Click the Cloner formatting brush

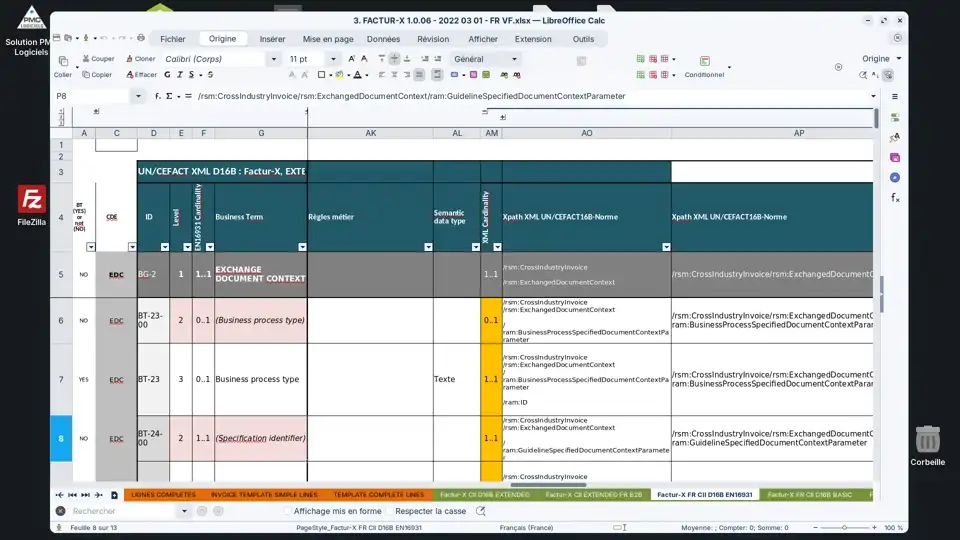pos(139,59)
